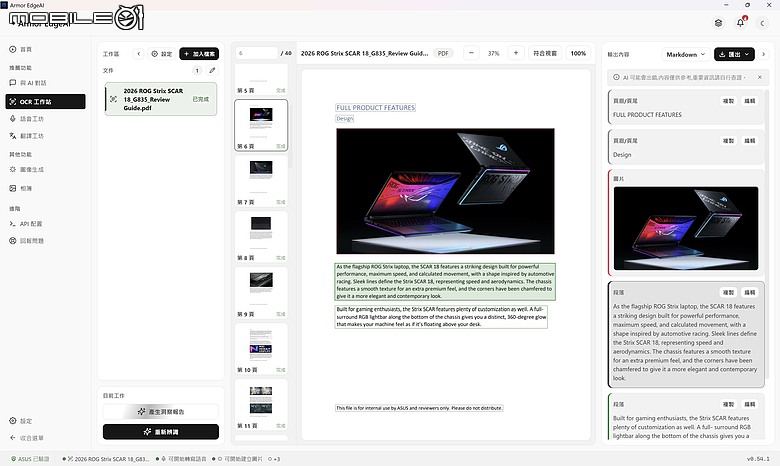780x466 pixels.
Task: Open the notification bell icon
Action: [x=740, y=23]
